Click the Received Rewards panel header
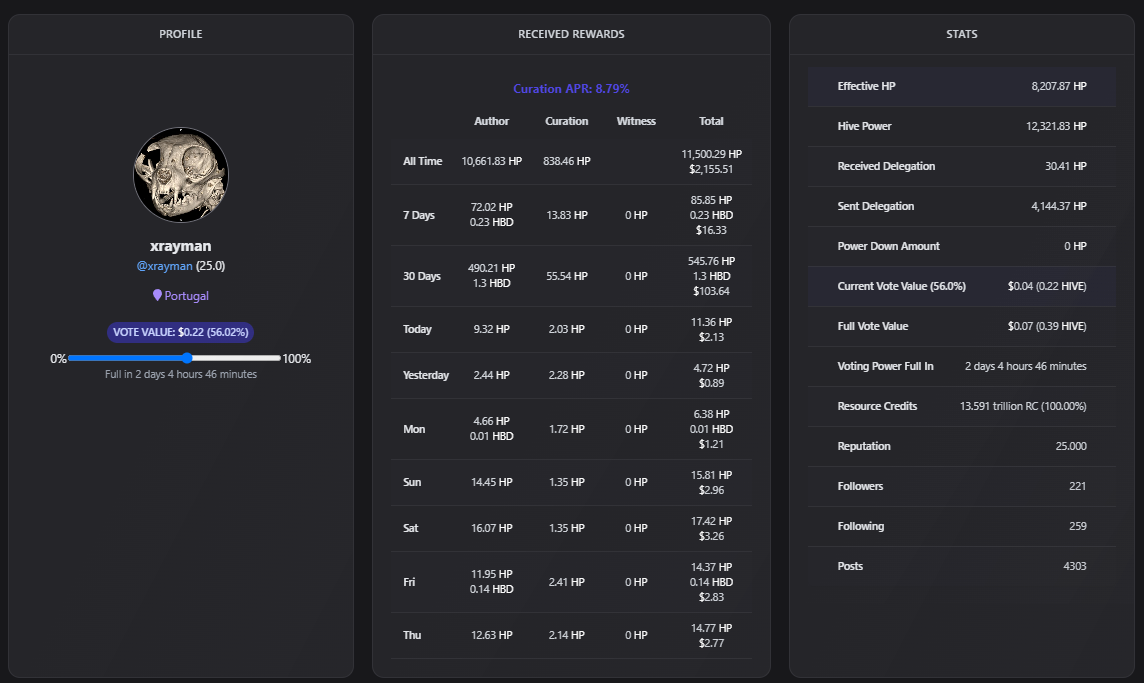1144x683 pixels. [x=571, y=34]
